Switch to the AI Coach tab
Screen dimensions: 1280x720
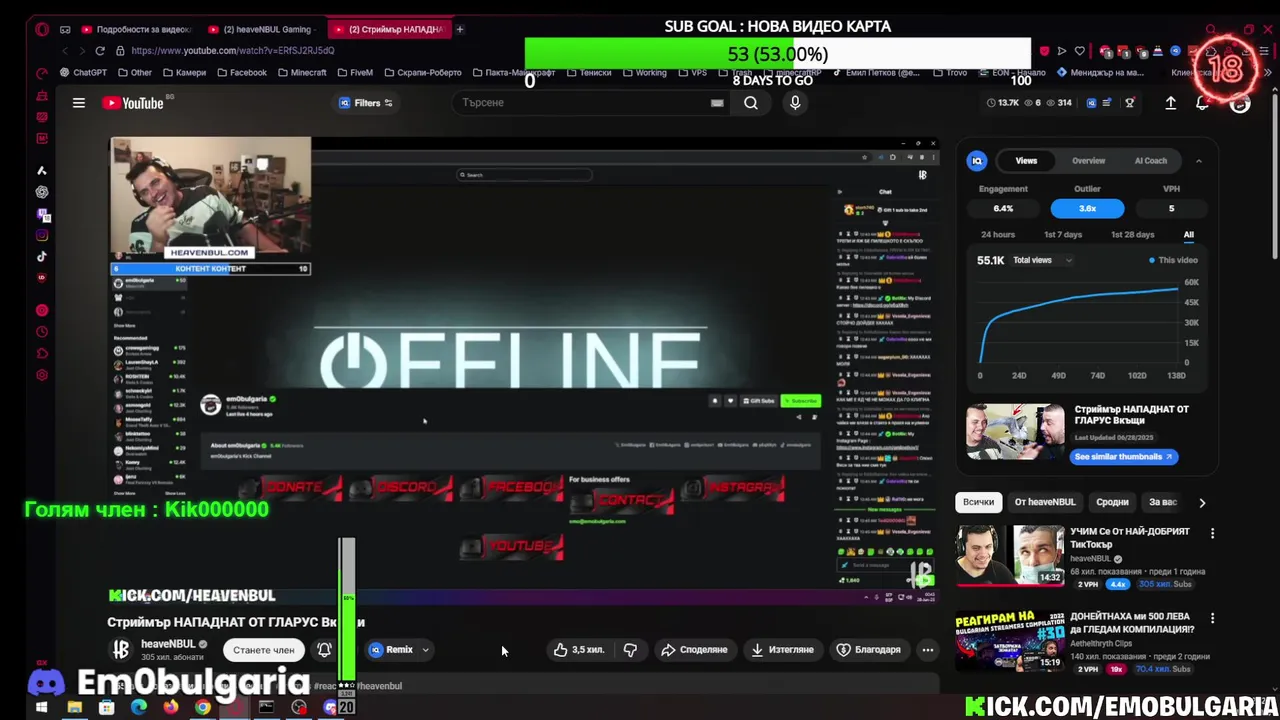tap(1150, 160)
